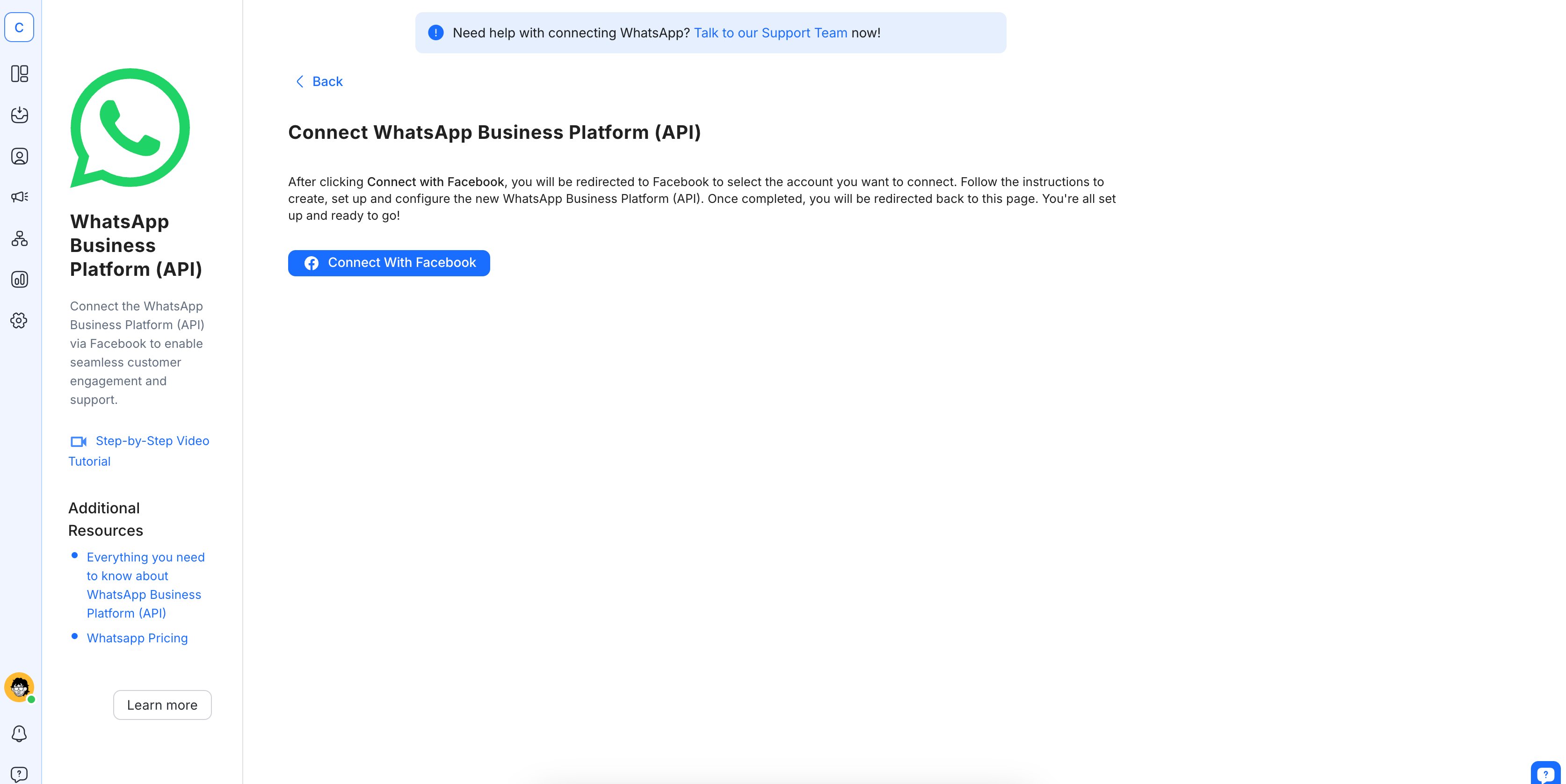The image size is (1566, 784).
Task: Open the Workflows icon in sidebar
Action: pos(20,238)
